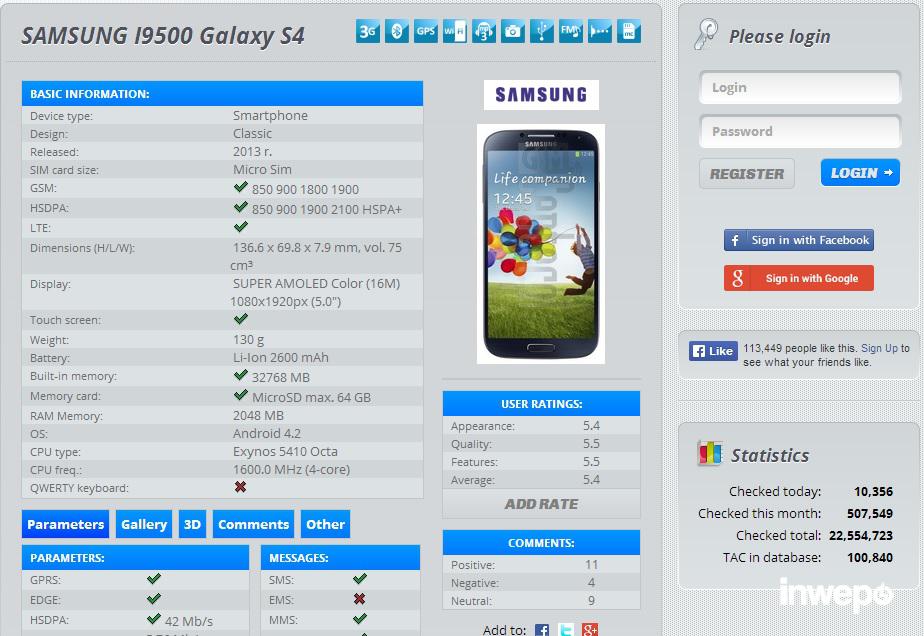Click the green check in the Built-in memory row
Screen dimensions: 924x636
tap(240, 375)
